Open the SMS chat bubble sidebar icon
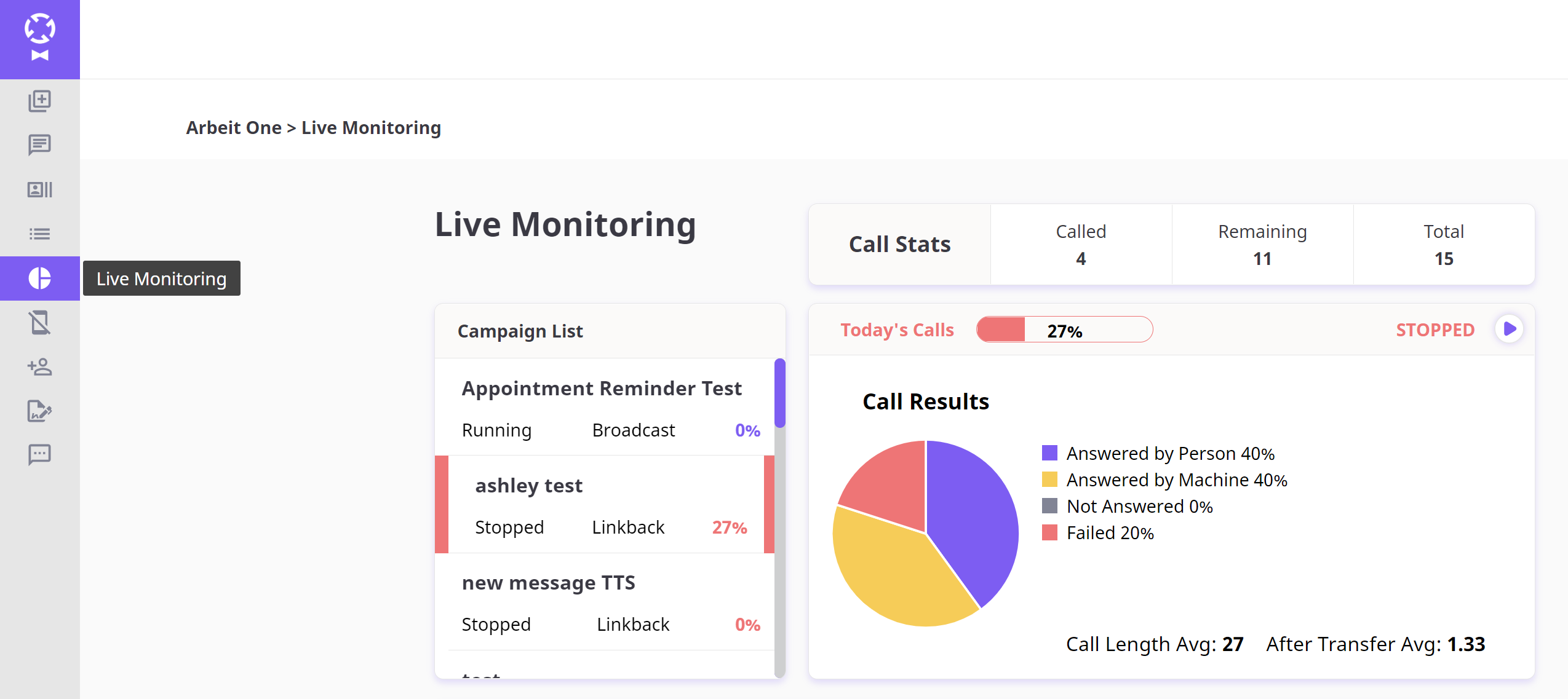This screenshot has width=1568, height=699. pos(40,456)
